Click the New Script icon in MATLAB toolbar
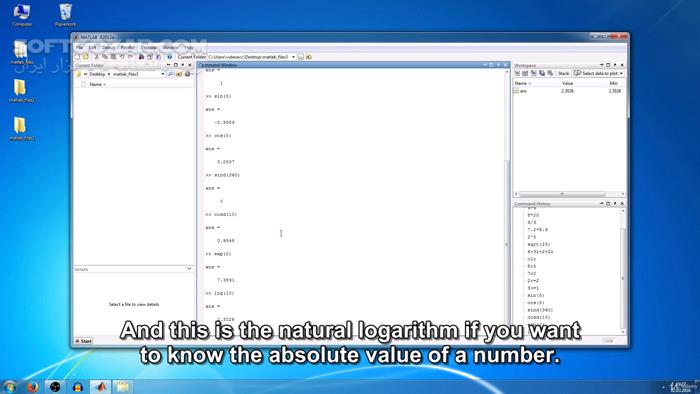This screenshot has width=700, height=394. 77,57
